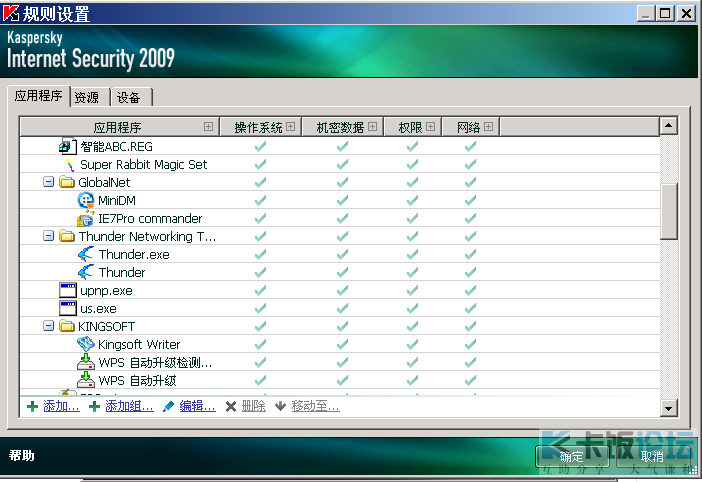The height and width of the screenshot is (482, 702).
Task: Click the KINGSOFT folder icon
Action: [x=67, y=326]
